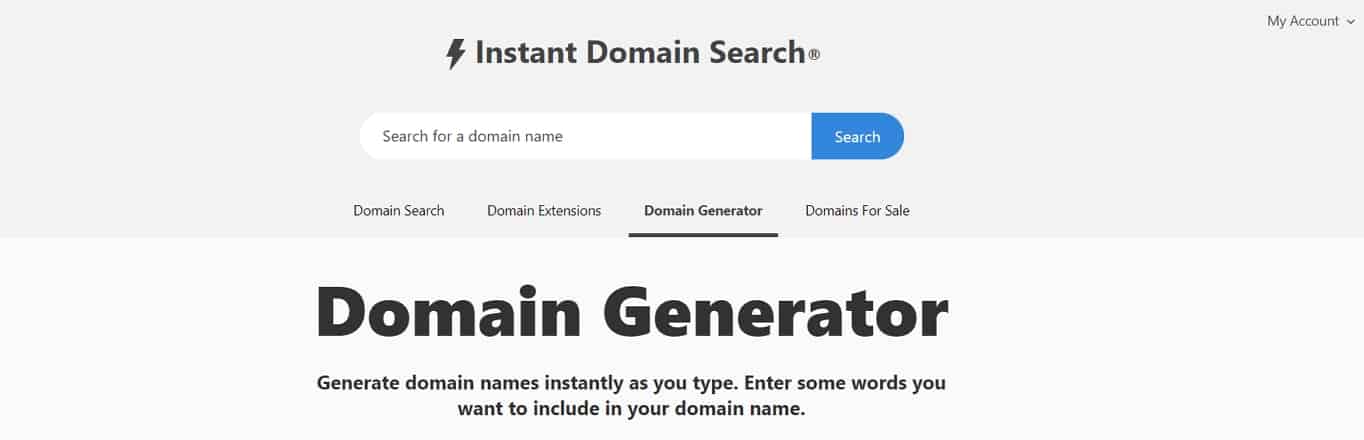Click the Domain Generator page heading

632,312
